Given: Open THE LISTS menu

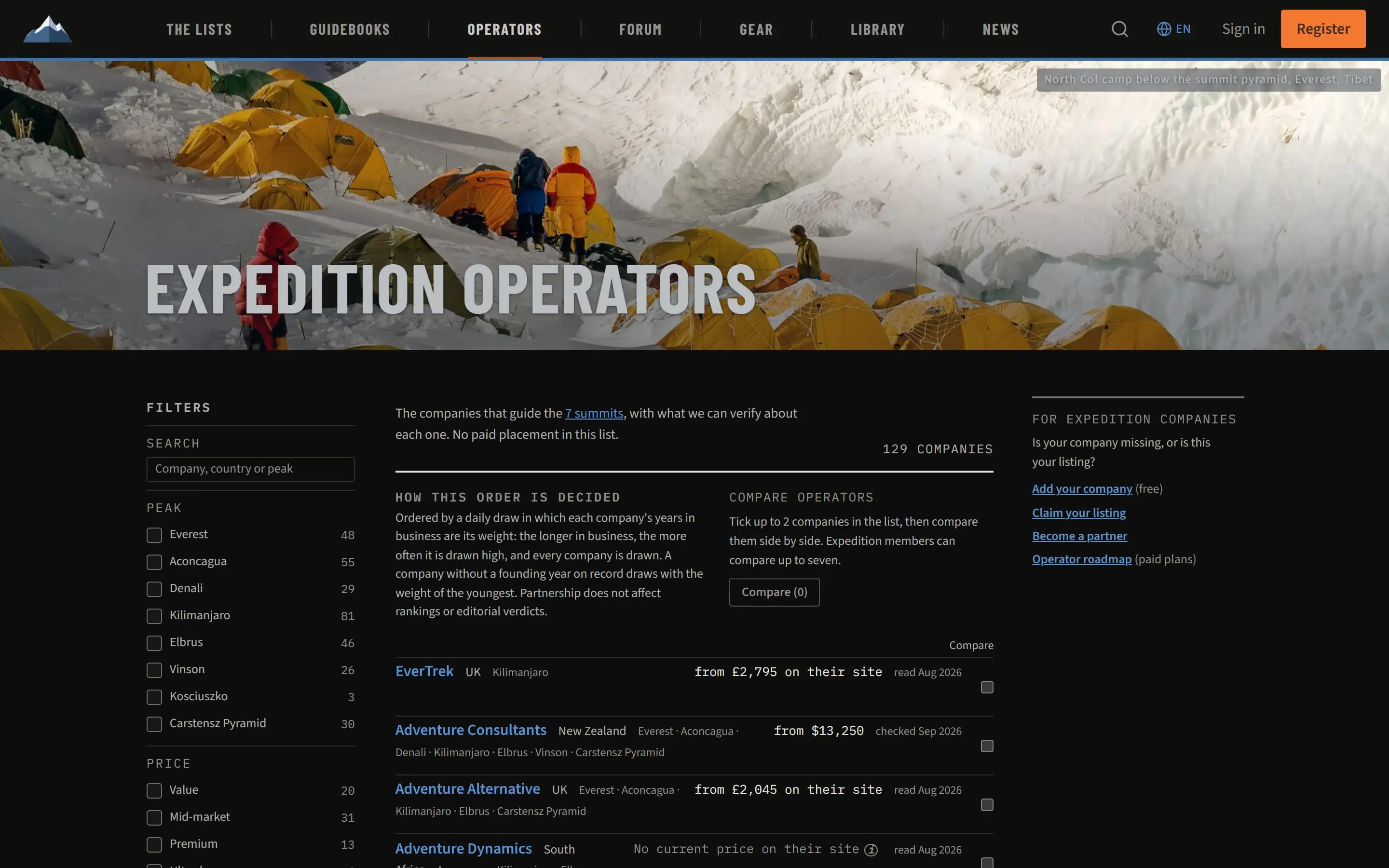Looking at the screenshot, I should point(199,29).
